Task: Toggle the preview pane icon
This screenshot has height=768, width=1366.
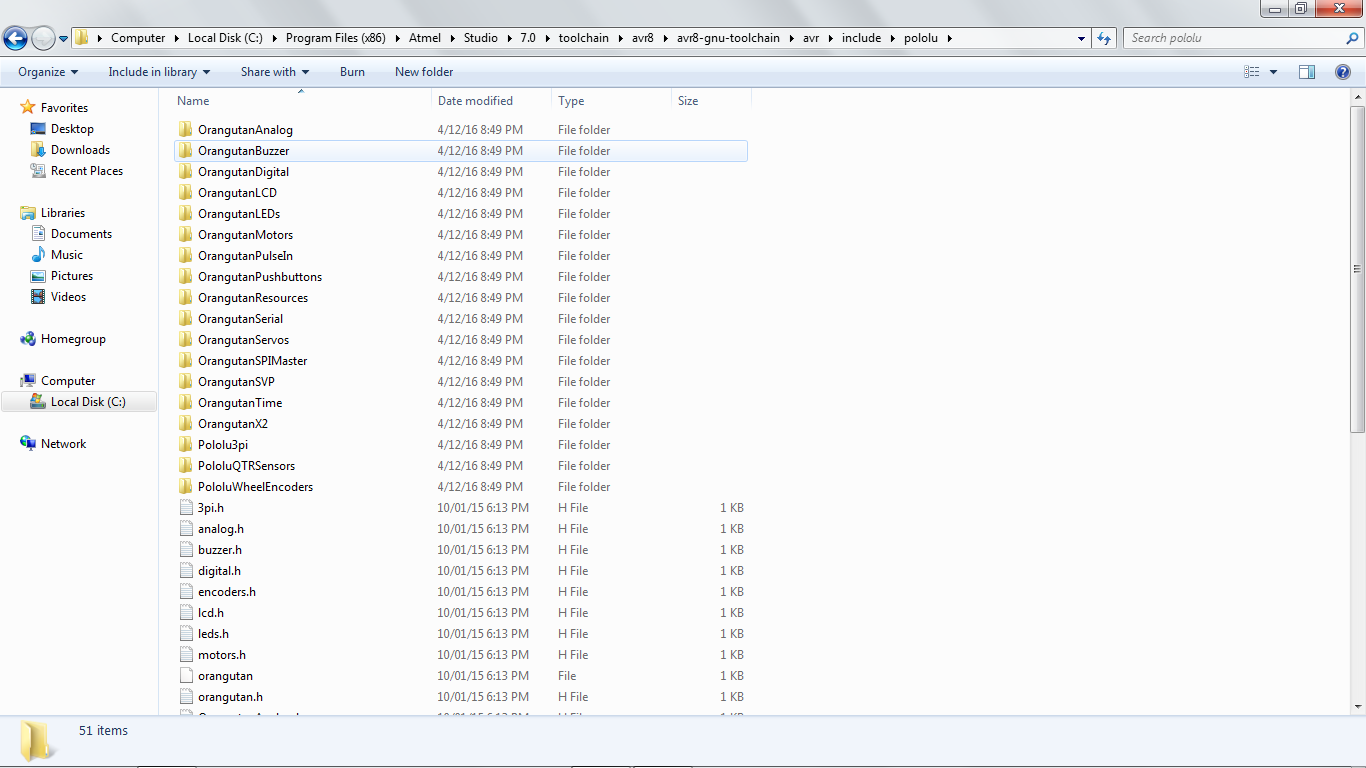Action: (1306, 72)
